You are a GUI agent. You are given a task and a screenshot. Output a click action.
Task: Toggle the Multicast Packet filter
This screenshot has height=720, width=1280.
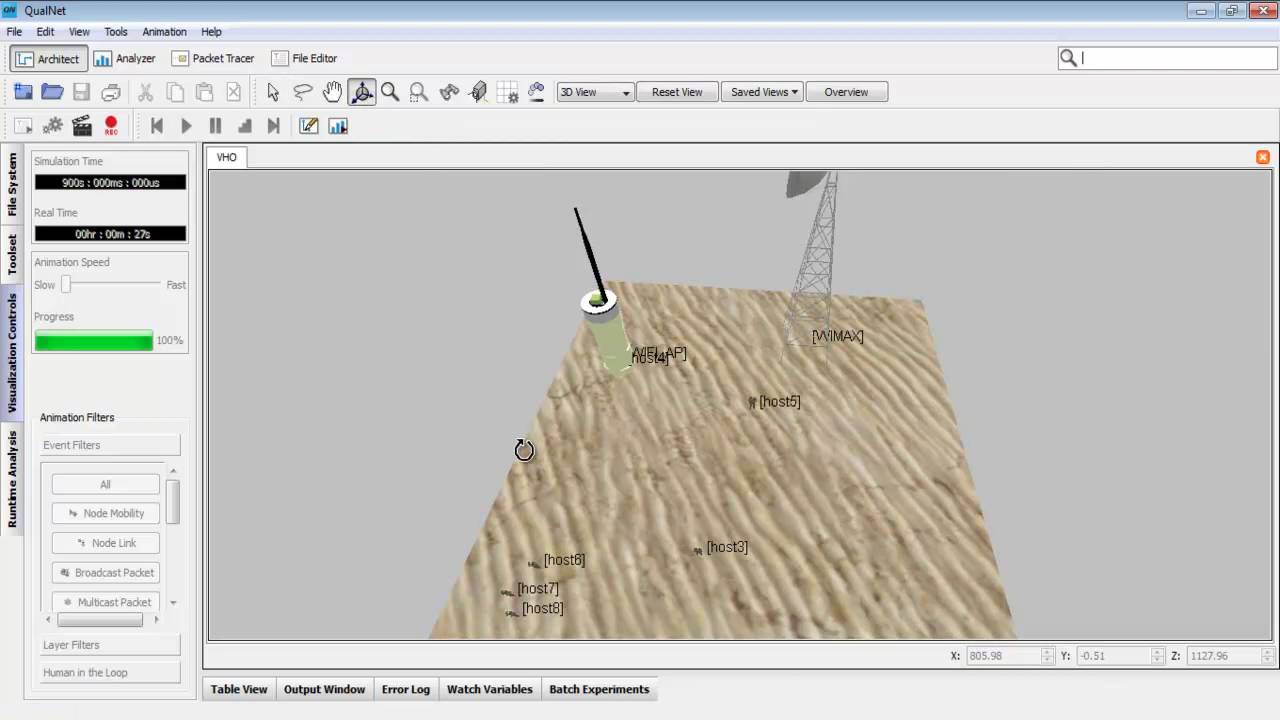tap(105, 602)
